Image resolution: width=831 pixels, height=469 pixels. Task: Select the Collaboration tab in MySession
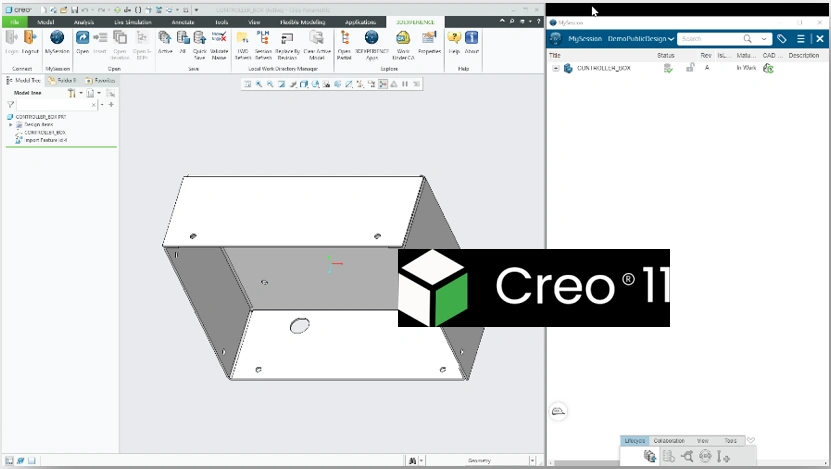(x=669, y=440)
